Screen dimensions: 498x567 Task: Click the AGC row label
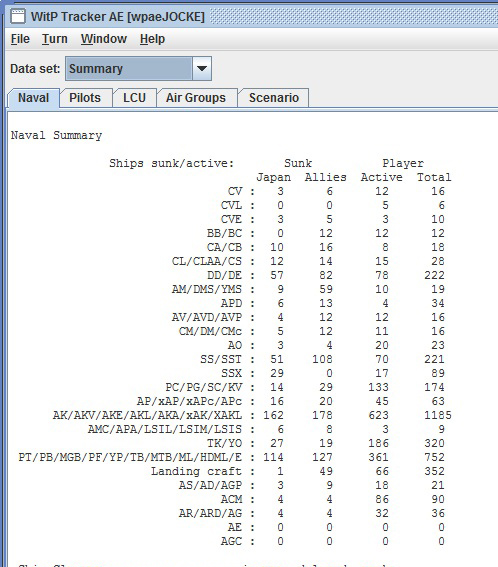click(231, 541)
